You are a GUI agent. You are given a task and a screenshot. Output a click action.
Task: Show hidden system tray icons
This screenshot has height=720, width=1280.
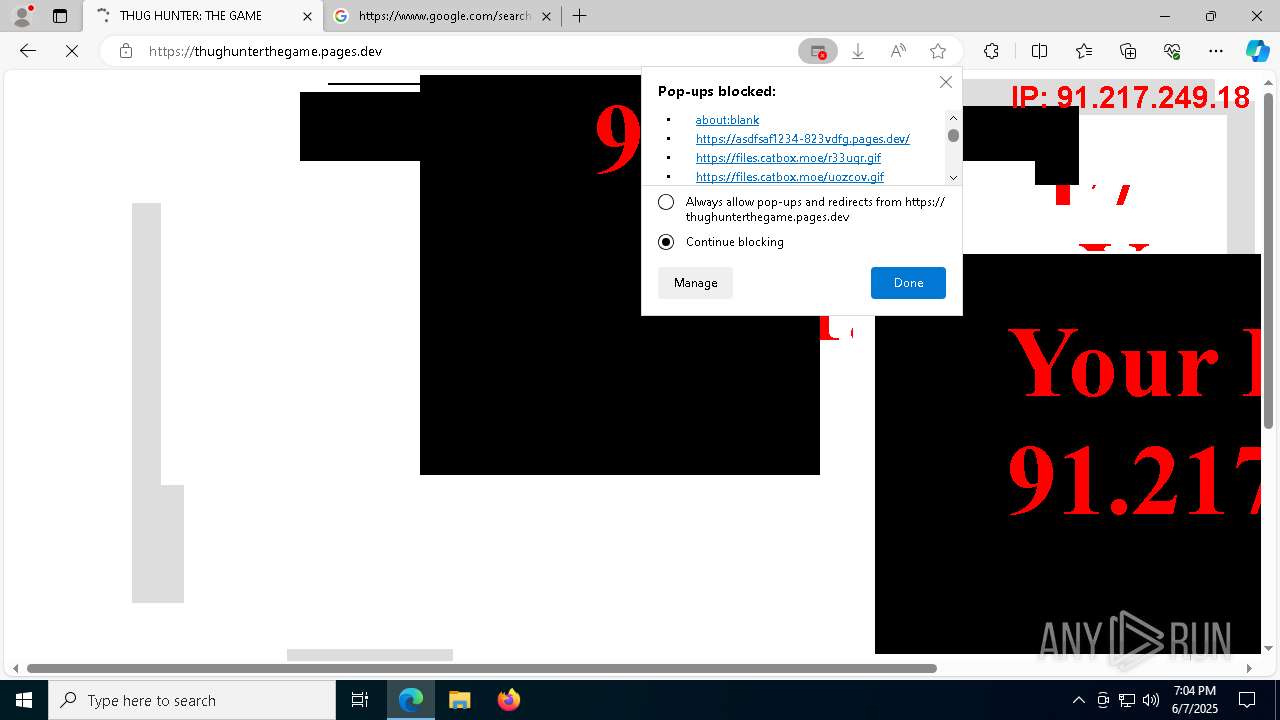[x=1078, y=700]
